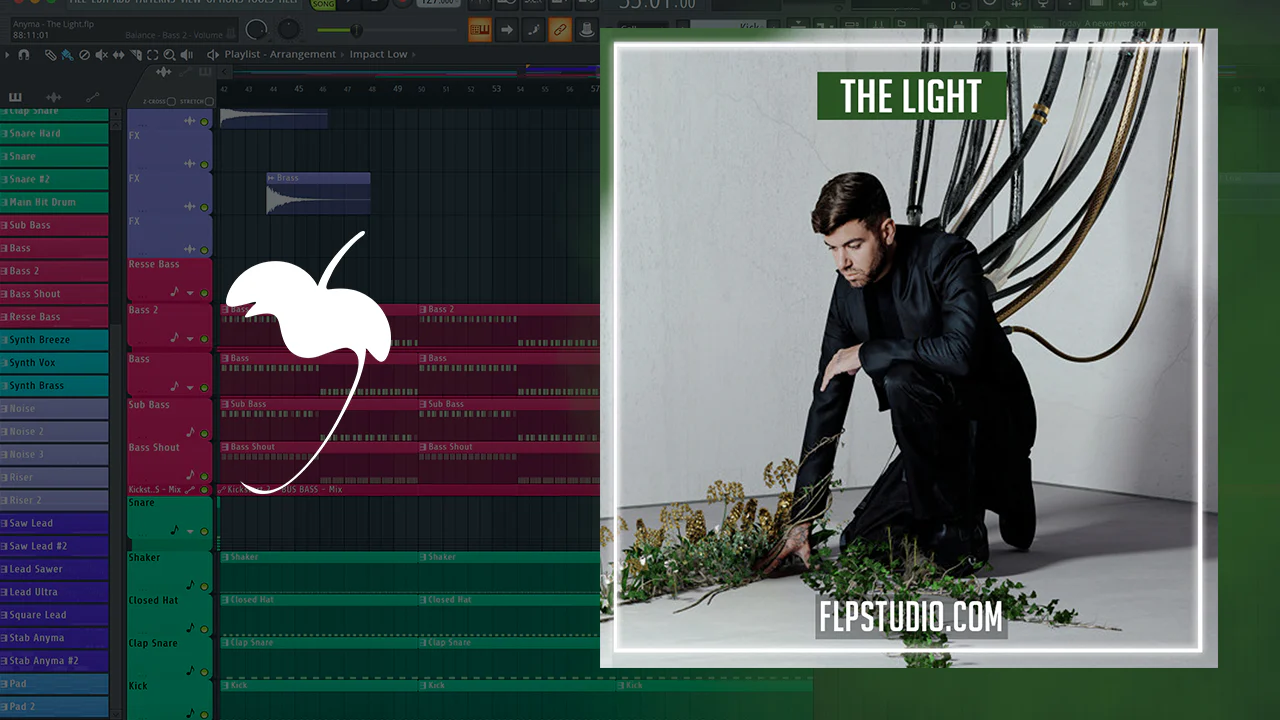Select the Slice tool
This screenshot has width=1280, height=720.
(x=135, y=55)
